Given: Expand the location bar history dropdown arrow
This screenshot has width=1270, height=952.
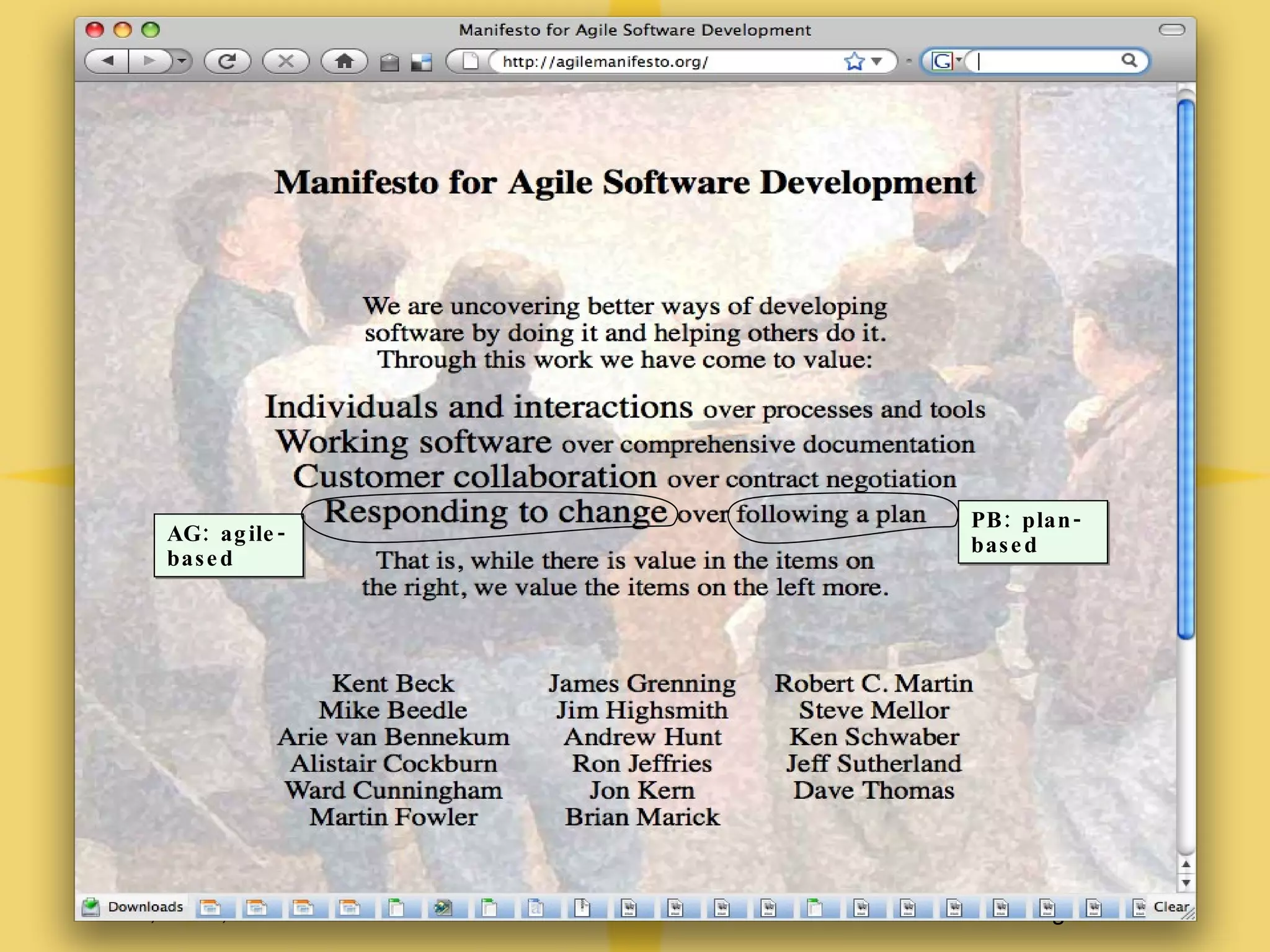Looking at the screenshot, I should (877, 61).
